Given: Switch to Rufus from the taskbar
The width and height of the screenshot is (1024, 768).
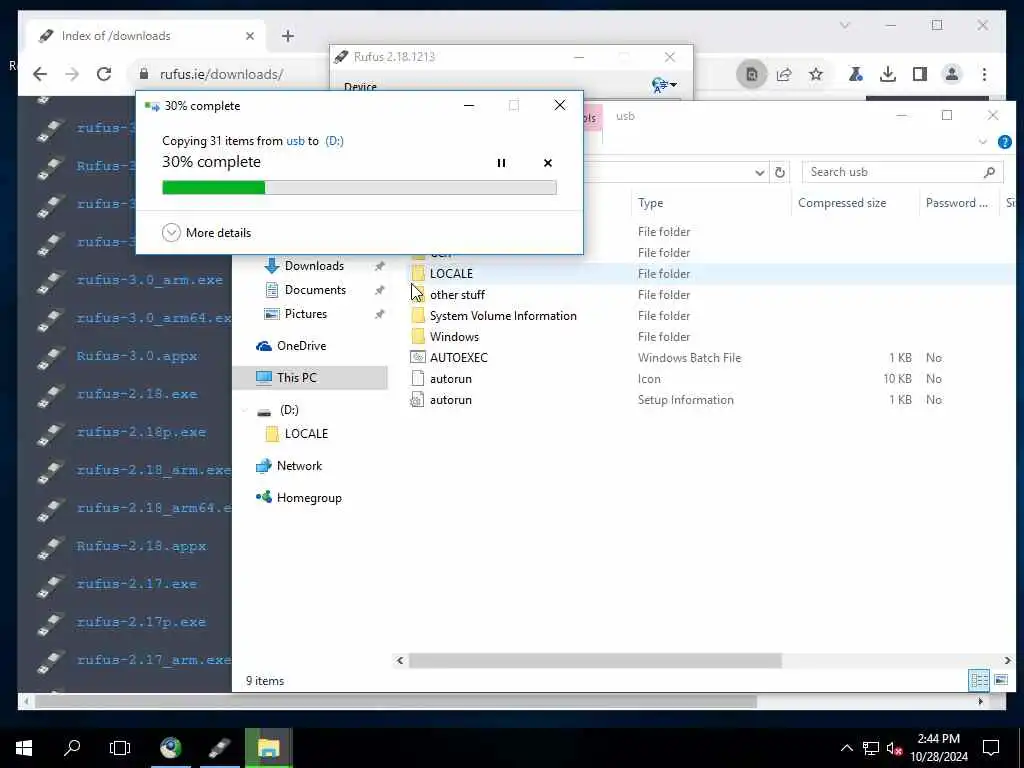Looking at the screenshot, I should (x=219, y=748).
